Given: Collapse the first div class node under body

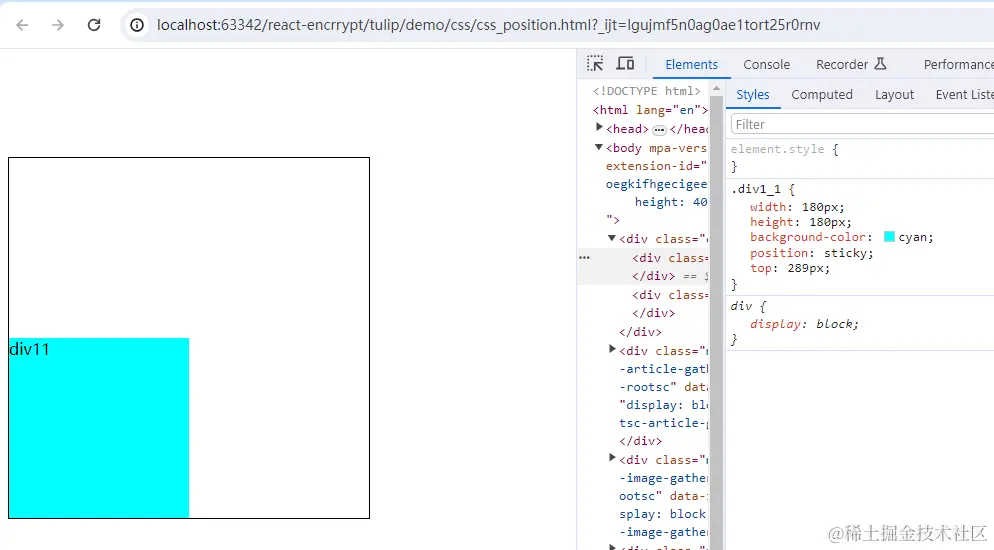Looking at the screenshot, I should coord(612,238).
